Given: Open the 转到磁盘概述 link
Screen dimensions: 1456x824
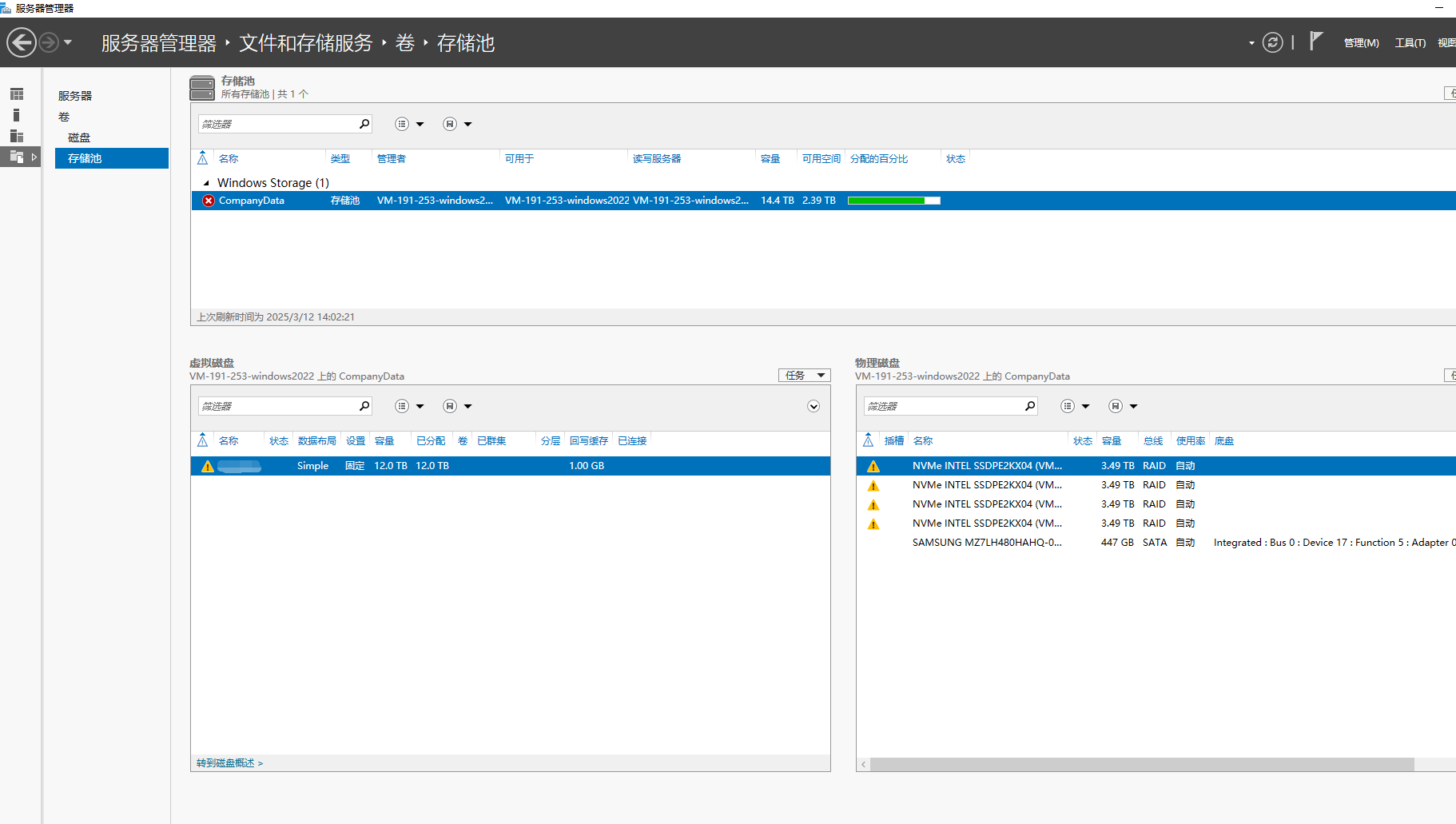Looking at the screenshot, I should coord(229,763).
